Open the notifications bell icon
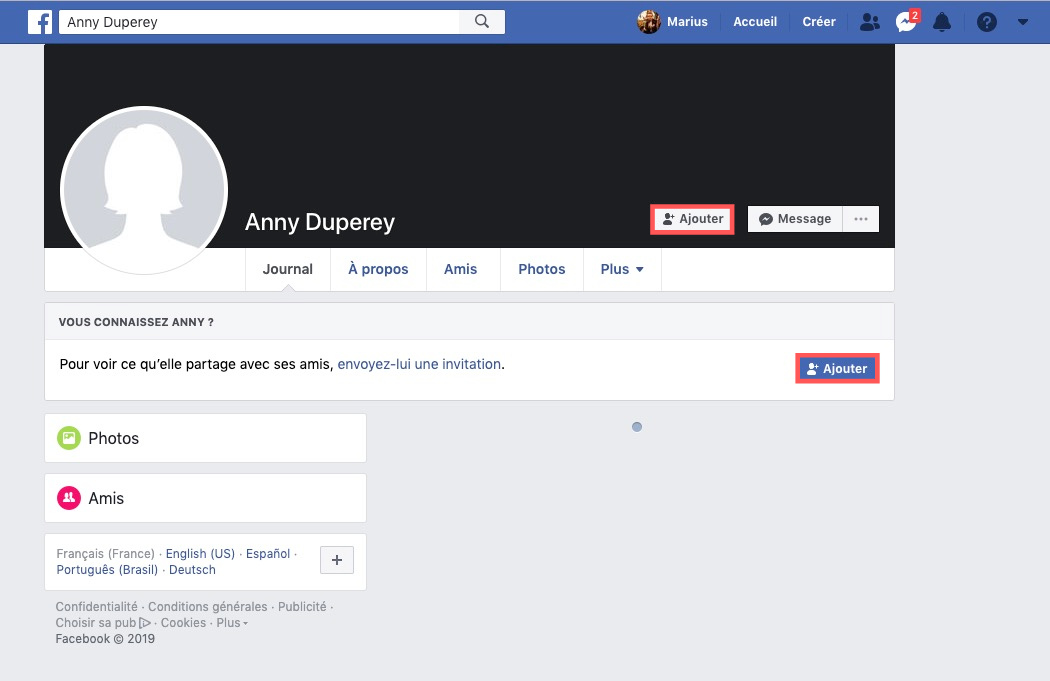The image size is (1050, 681). (x=942, y=22)
